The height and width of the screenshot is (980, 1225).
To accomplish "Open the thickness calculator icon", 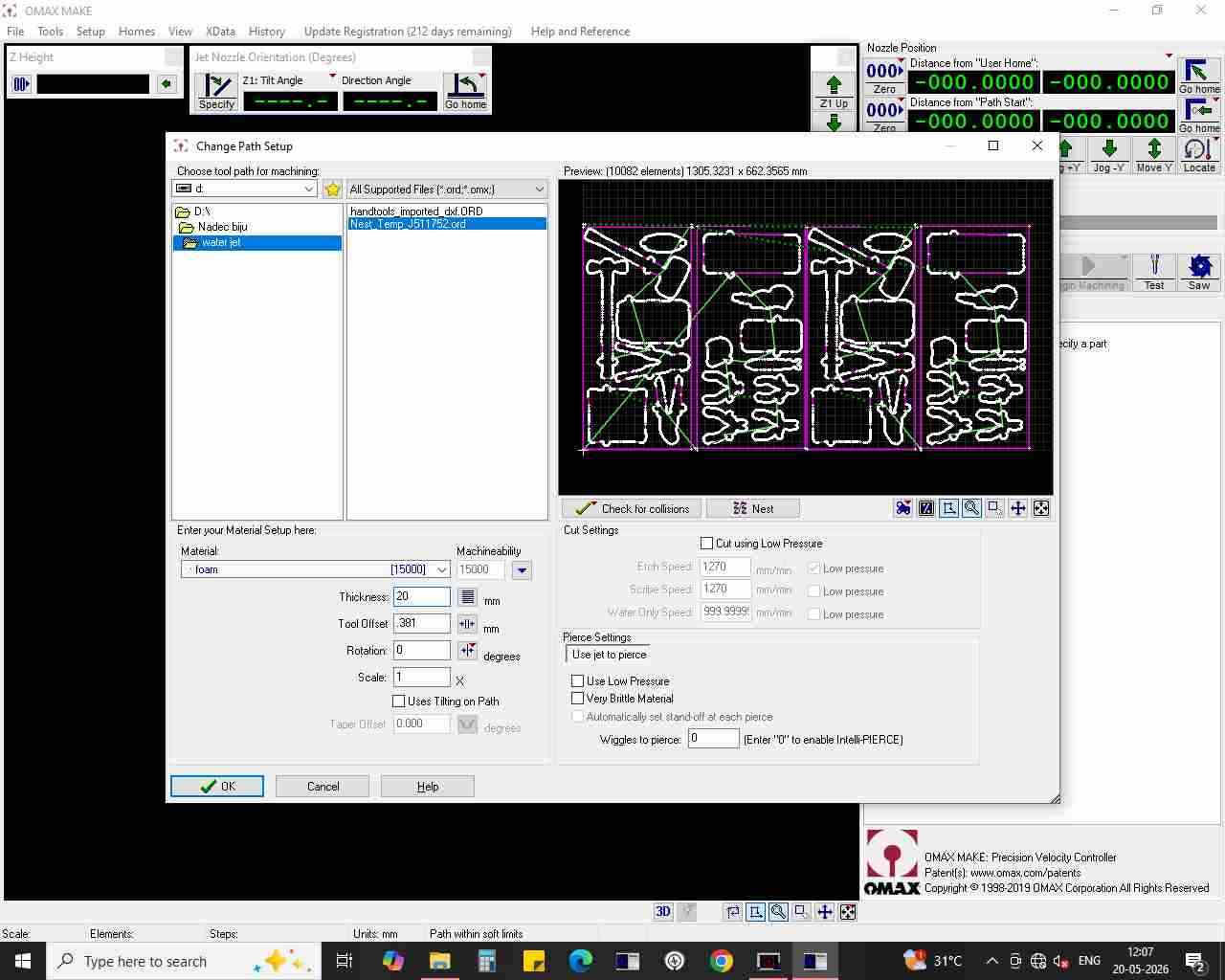I will point(467,597).
